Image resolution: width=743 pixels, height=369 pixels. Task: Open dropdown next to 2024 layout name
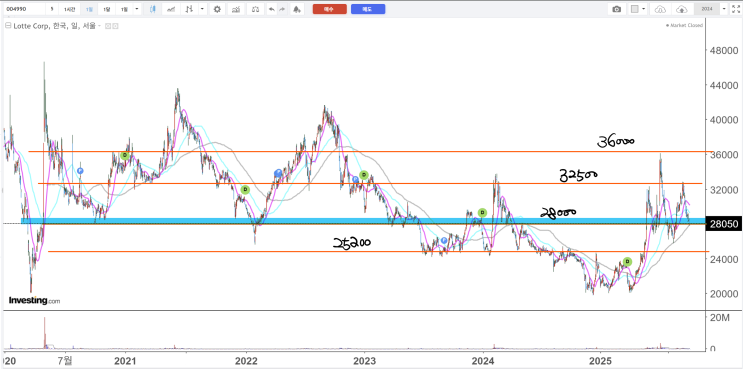[724, 9]
